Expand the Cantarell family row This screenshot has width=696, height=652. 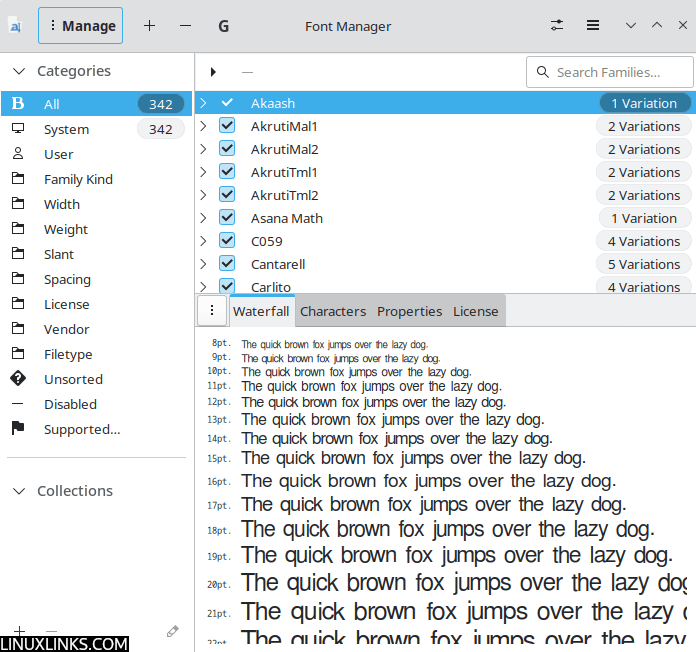(203, 265)
